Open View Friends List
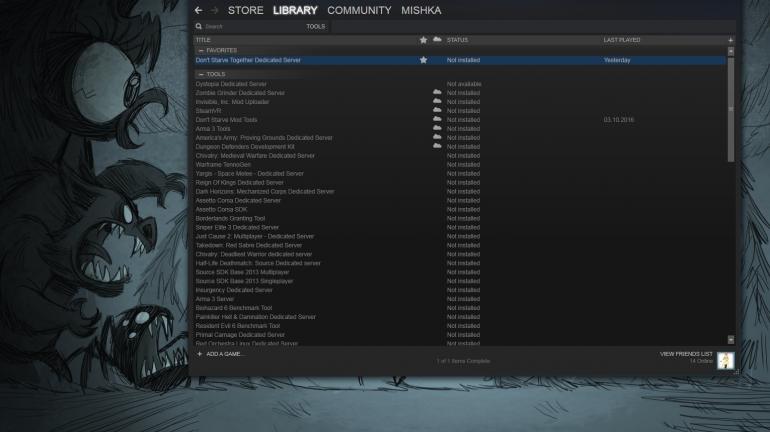 pyautogui.click(x=686, y=354)
